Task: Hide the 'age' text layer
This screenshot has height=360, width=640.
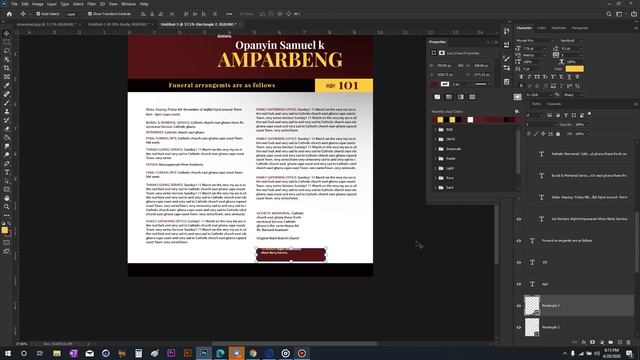Action: pos(519,284)
